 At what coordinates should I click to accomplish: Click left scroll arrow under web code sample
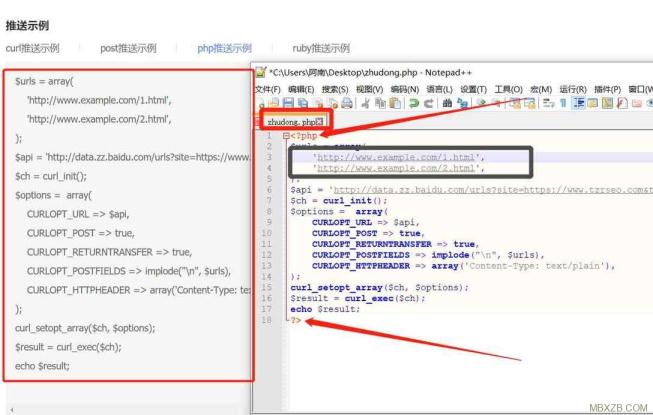click(x=12, y=410)
